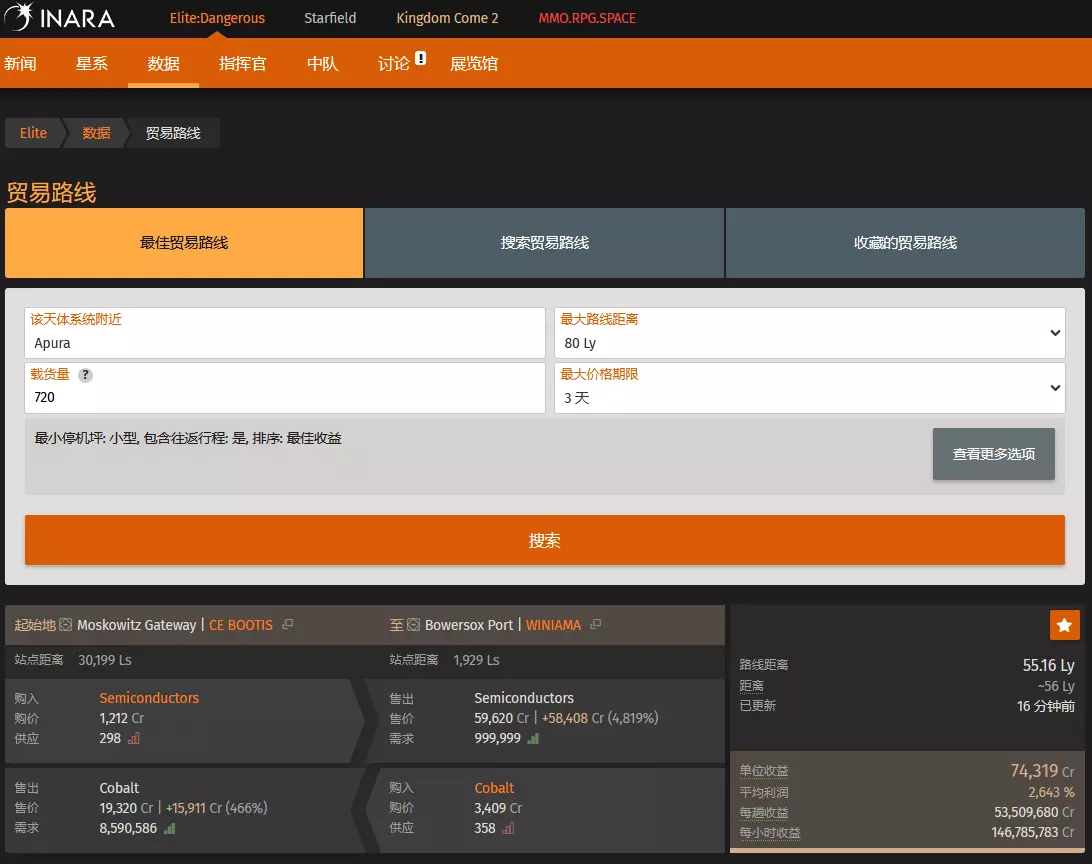Click the 1,929 Ls station distance

click(476, 660)
